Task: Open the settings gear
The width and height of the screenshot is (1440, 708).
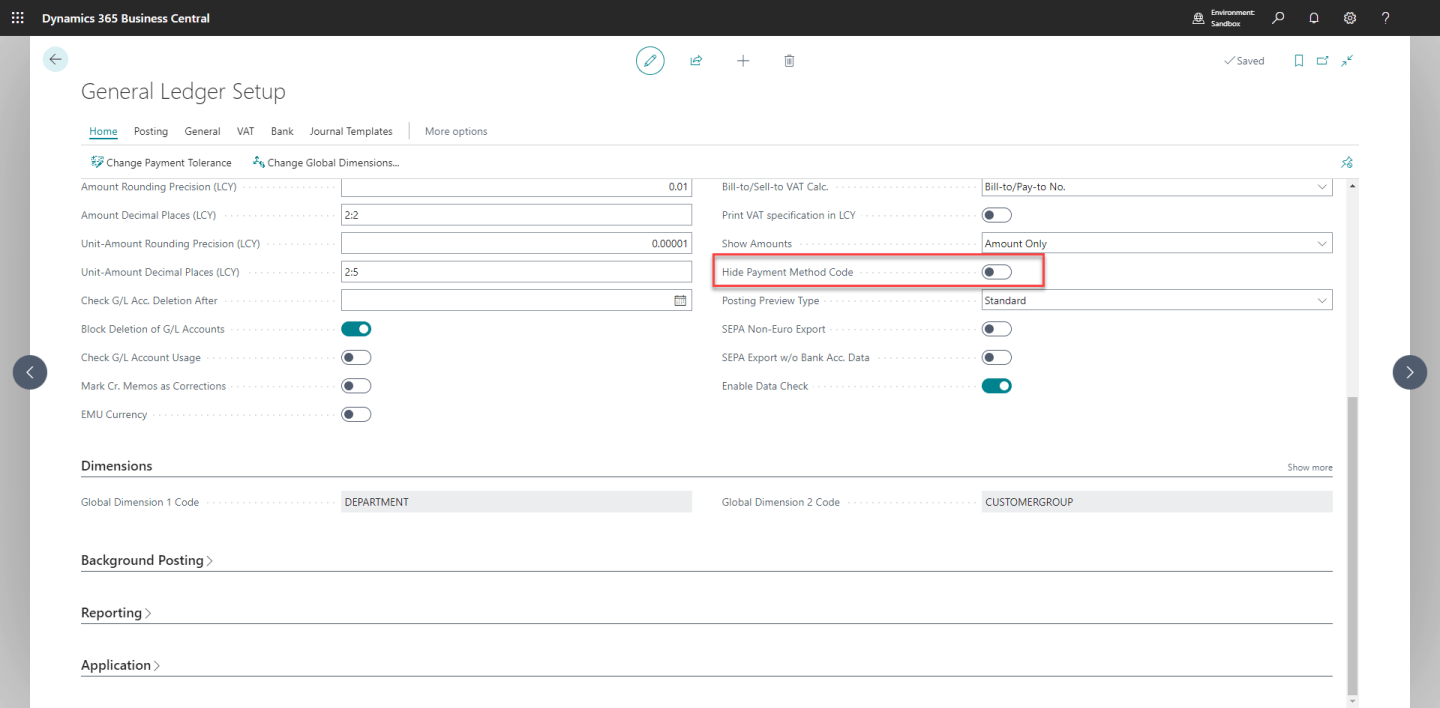Action: coord(1350,18)
